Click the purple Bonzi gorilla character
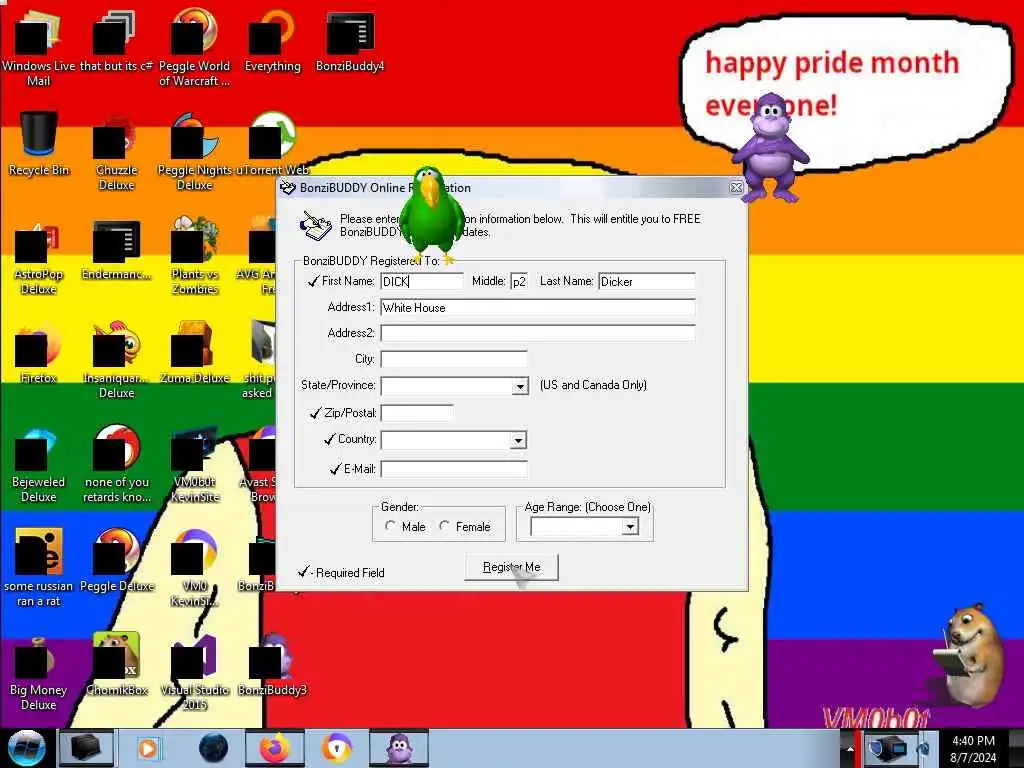This screenshot has height=768, width=1024. point(771,148)
